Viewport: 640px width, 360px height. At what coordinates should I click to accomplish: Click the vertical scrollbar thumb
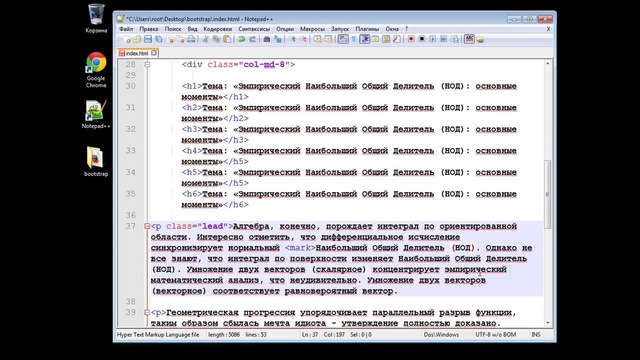tap(548, 194)
